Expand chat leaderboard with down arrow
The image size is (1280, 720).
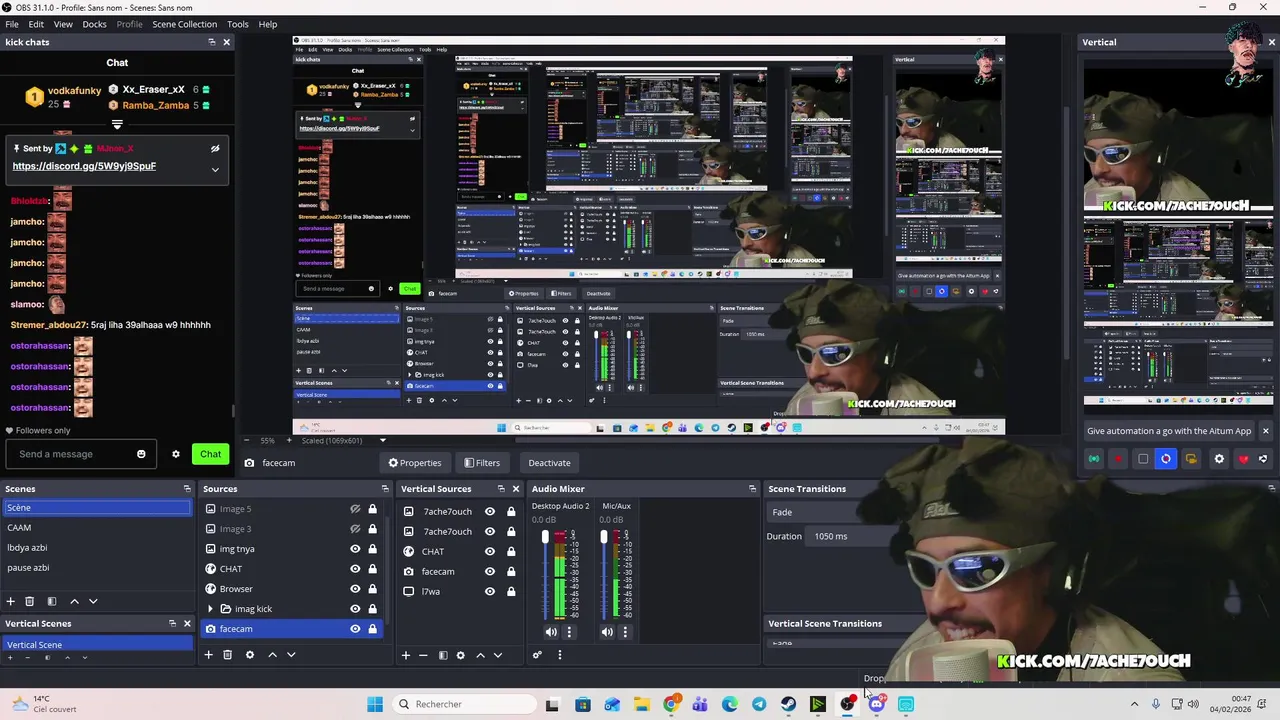[117, 125]
